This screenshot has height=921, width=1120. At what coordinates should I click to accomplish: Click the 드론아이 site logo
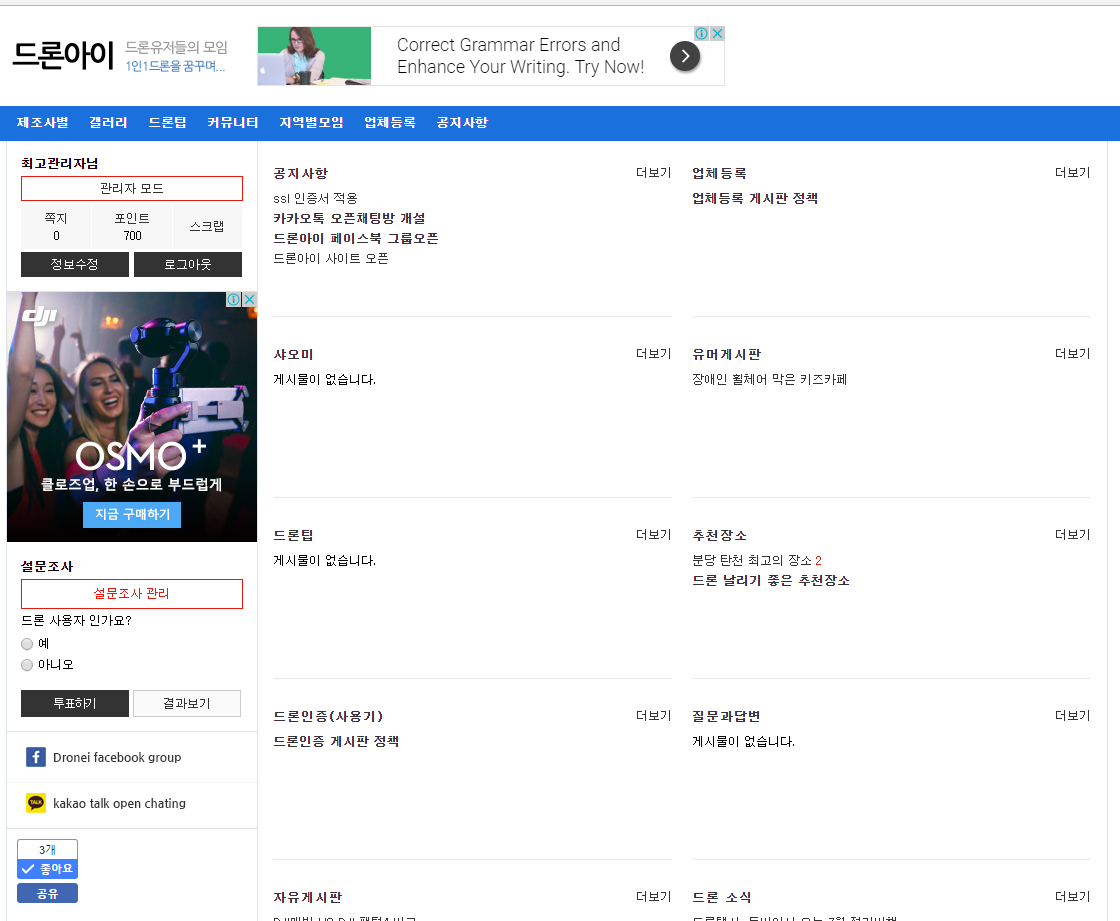coord(63,56)
